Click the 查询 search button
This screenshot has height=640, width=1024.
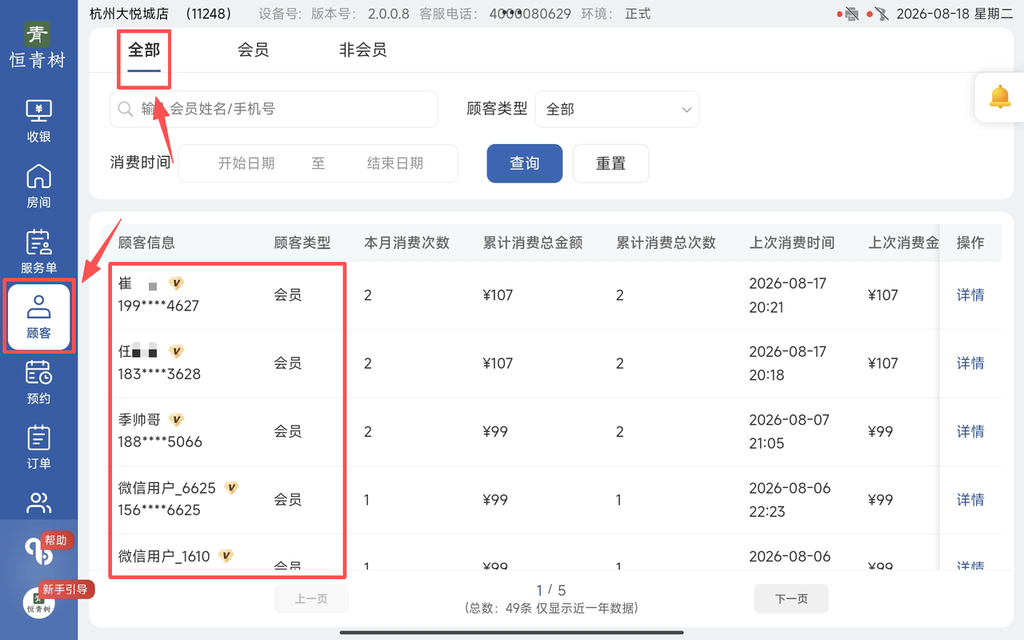524,163
